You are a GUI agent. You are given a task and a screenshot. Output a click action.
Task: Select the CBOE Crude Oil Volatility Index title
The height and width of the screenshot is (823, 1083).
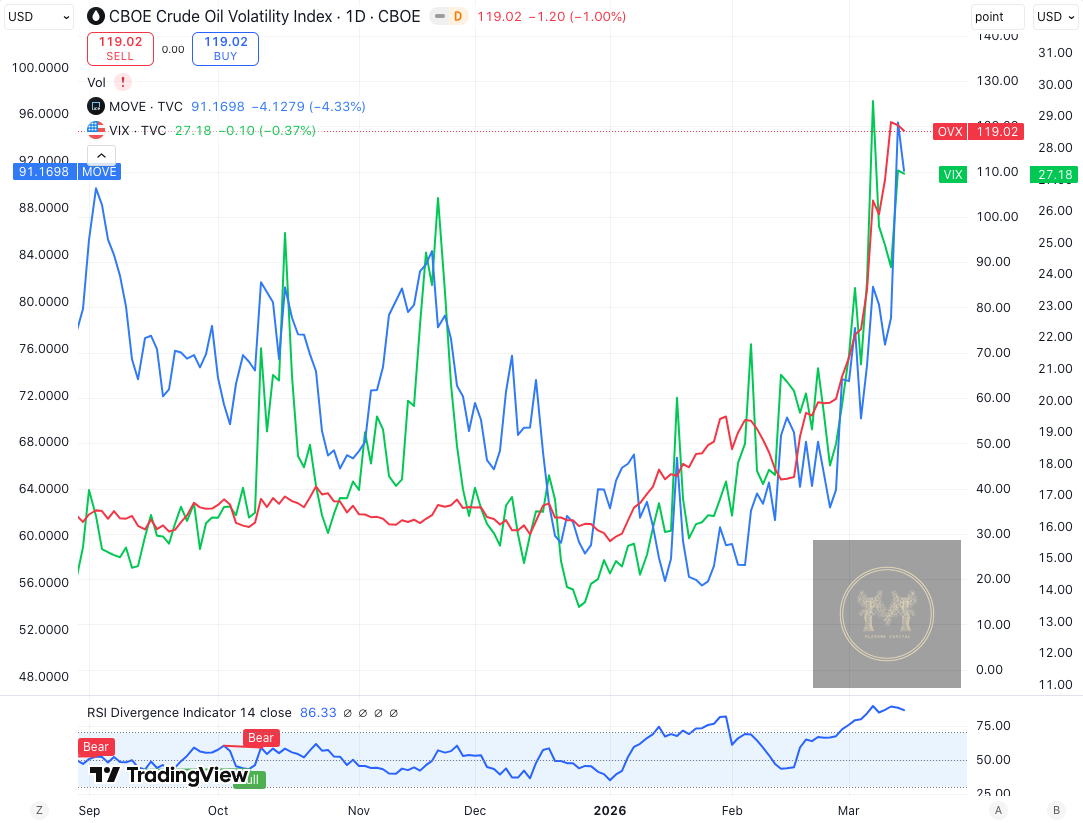(265, 16)
